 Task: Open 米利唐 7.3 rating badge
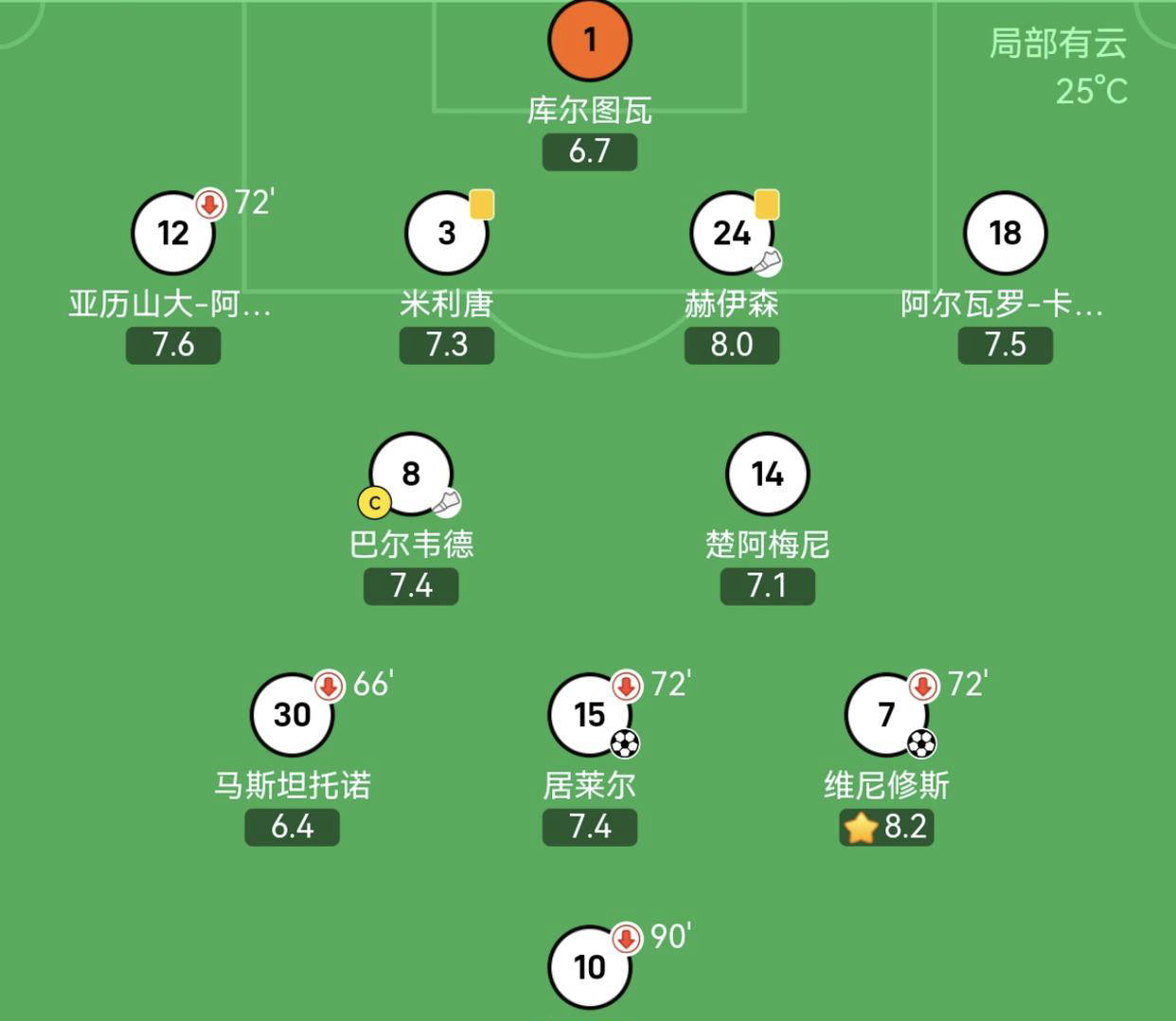pos(447,345)
